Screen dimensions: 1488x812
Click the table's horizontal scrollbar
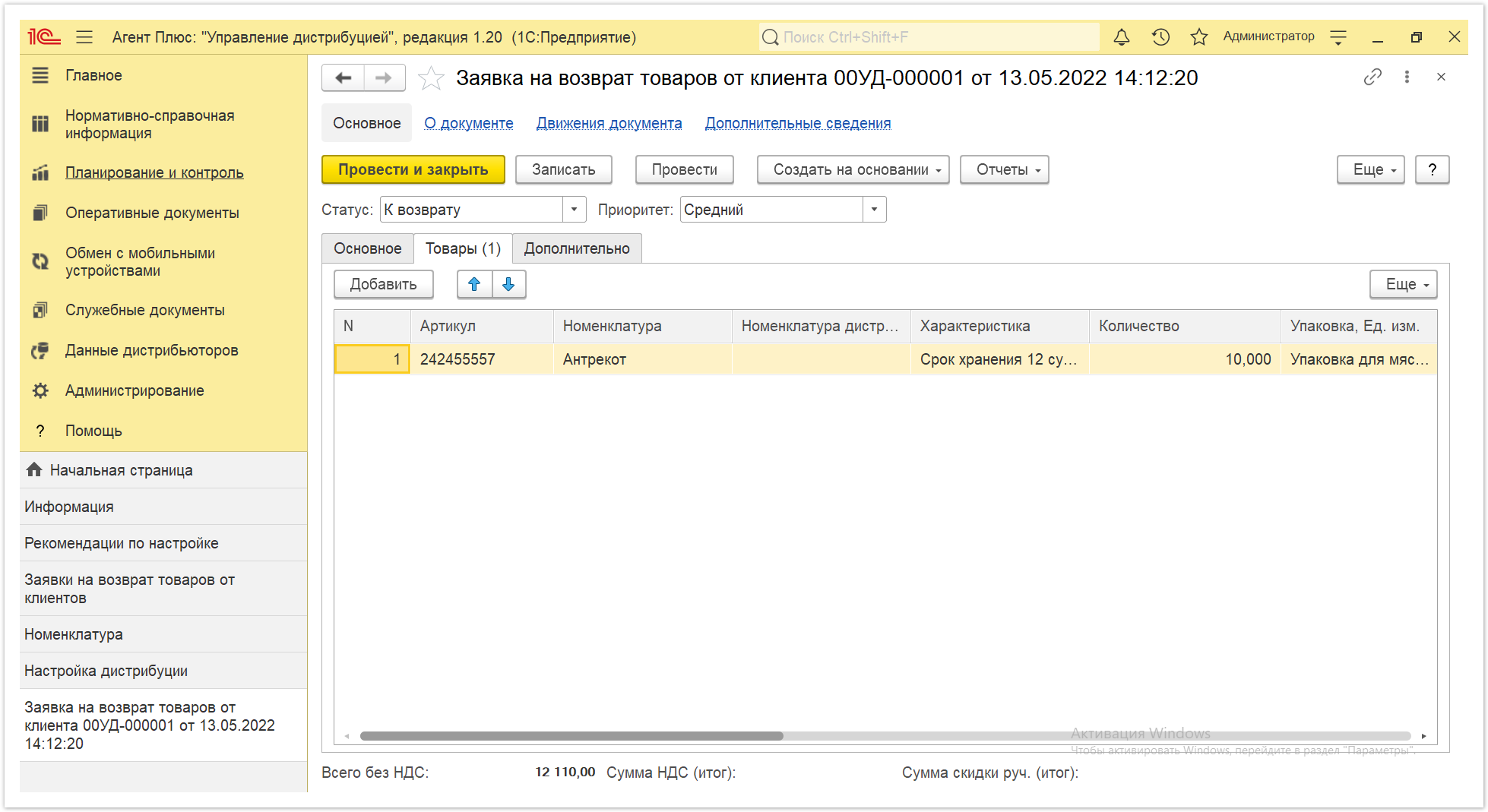(885, 735)
